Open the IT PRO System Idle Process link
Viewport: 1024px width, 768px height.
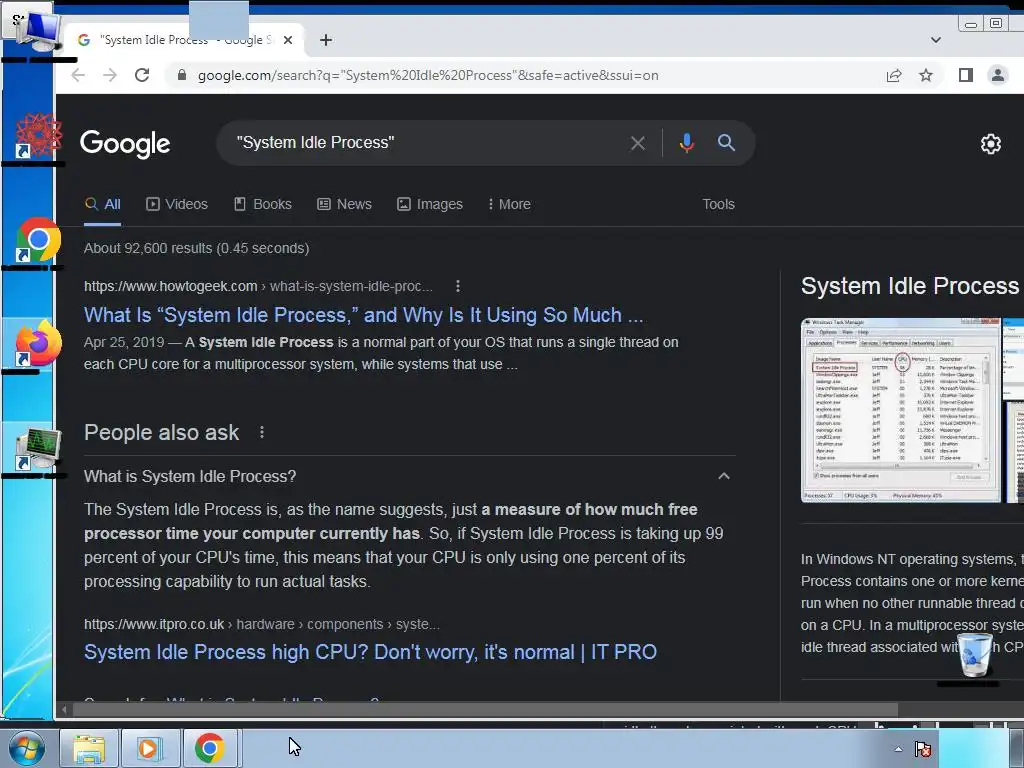[x=370, y=652]
